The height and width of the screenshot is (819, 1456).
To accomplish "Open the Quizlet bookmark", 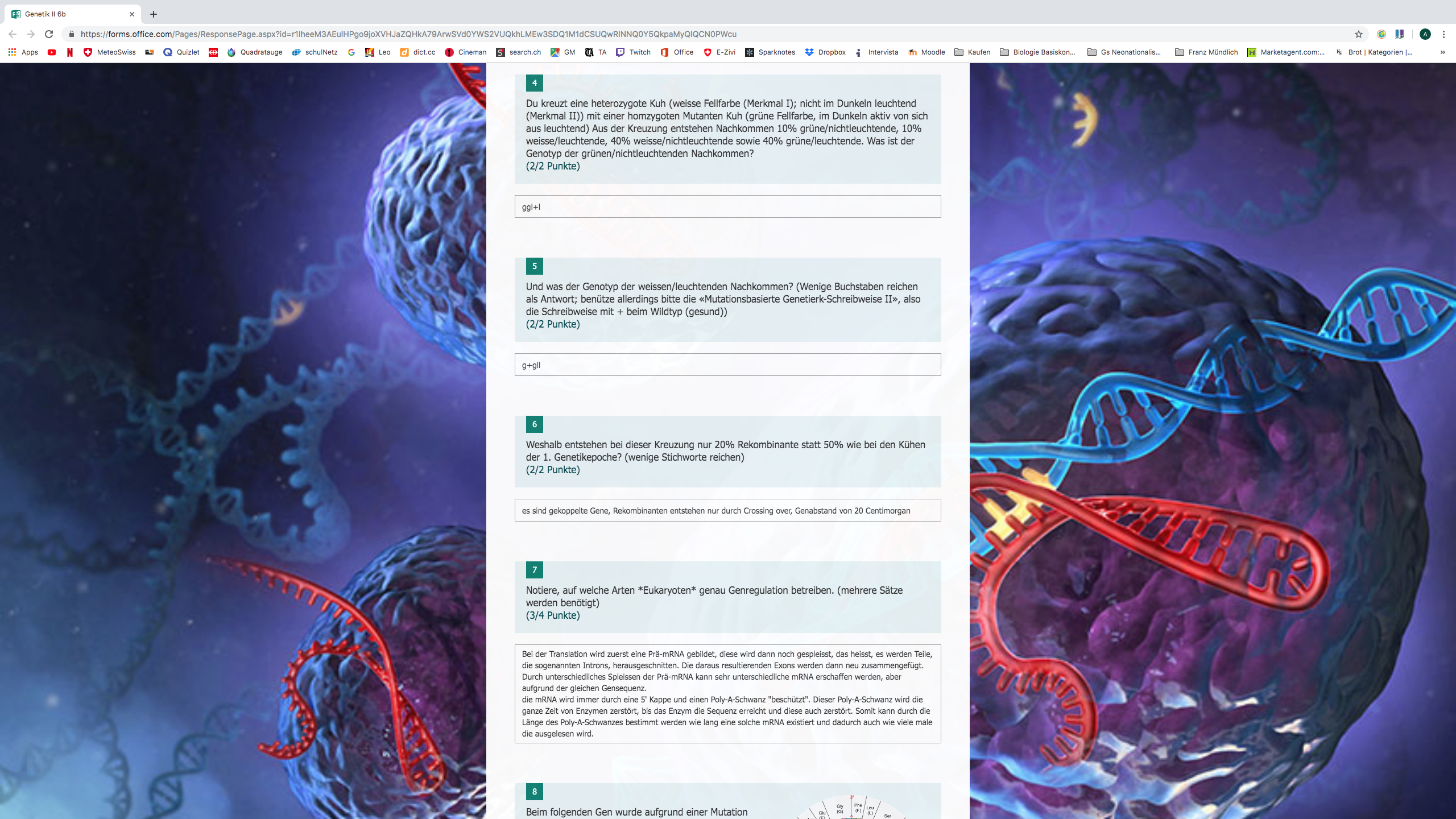I will [x=181, y=52].
